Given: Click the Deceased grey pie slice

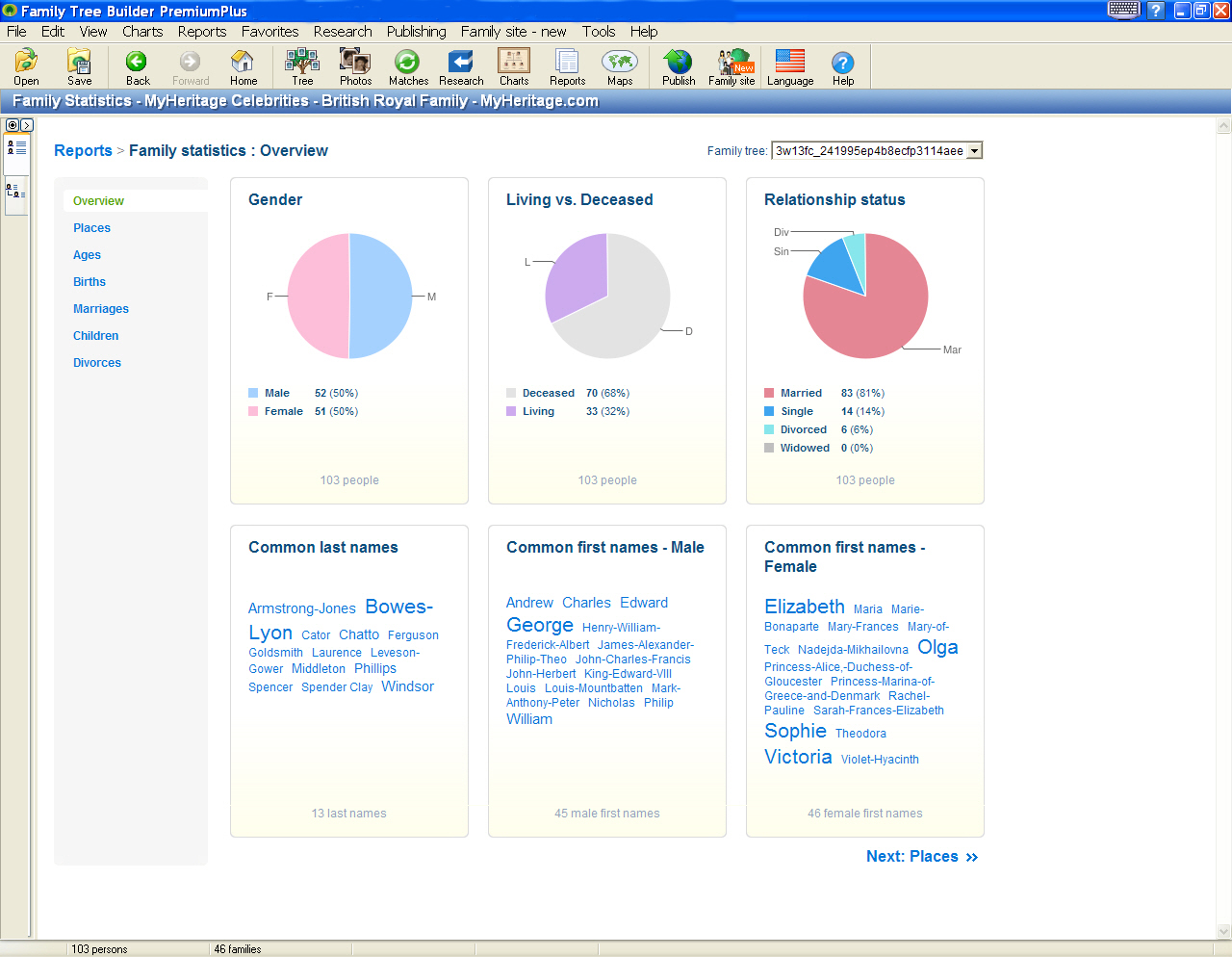Looking at the screenshot, I should pos(626,308).
